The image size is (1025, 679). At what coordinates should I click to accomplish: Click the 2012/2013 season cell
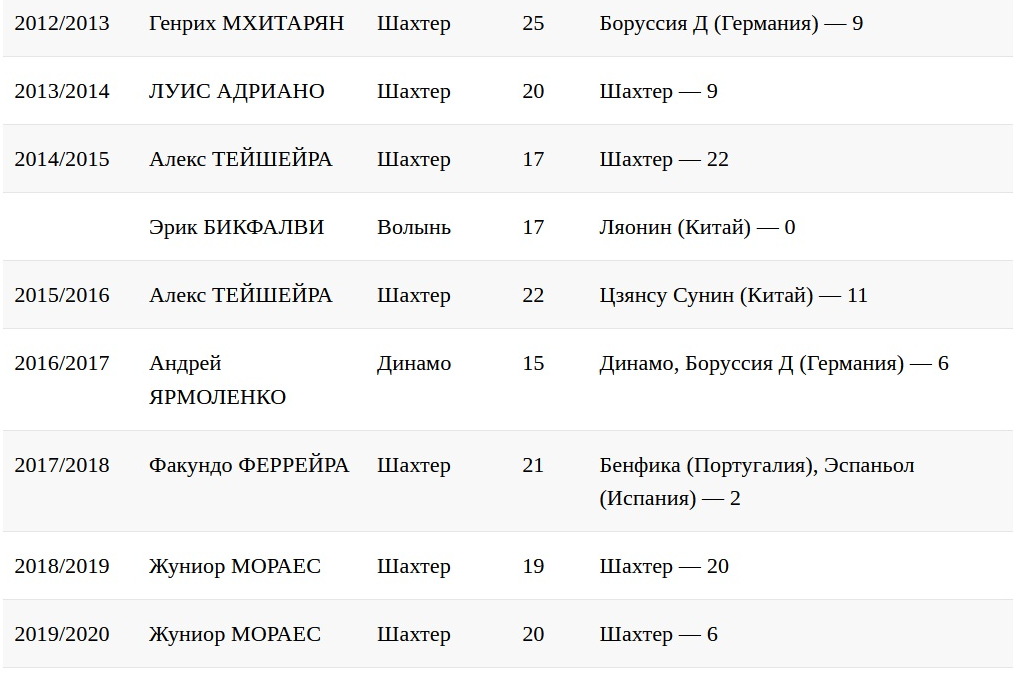[62, 23]
